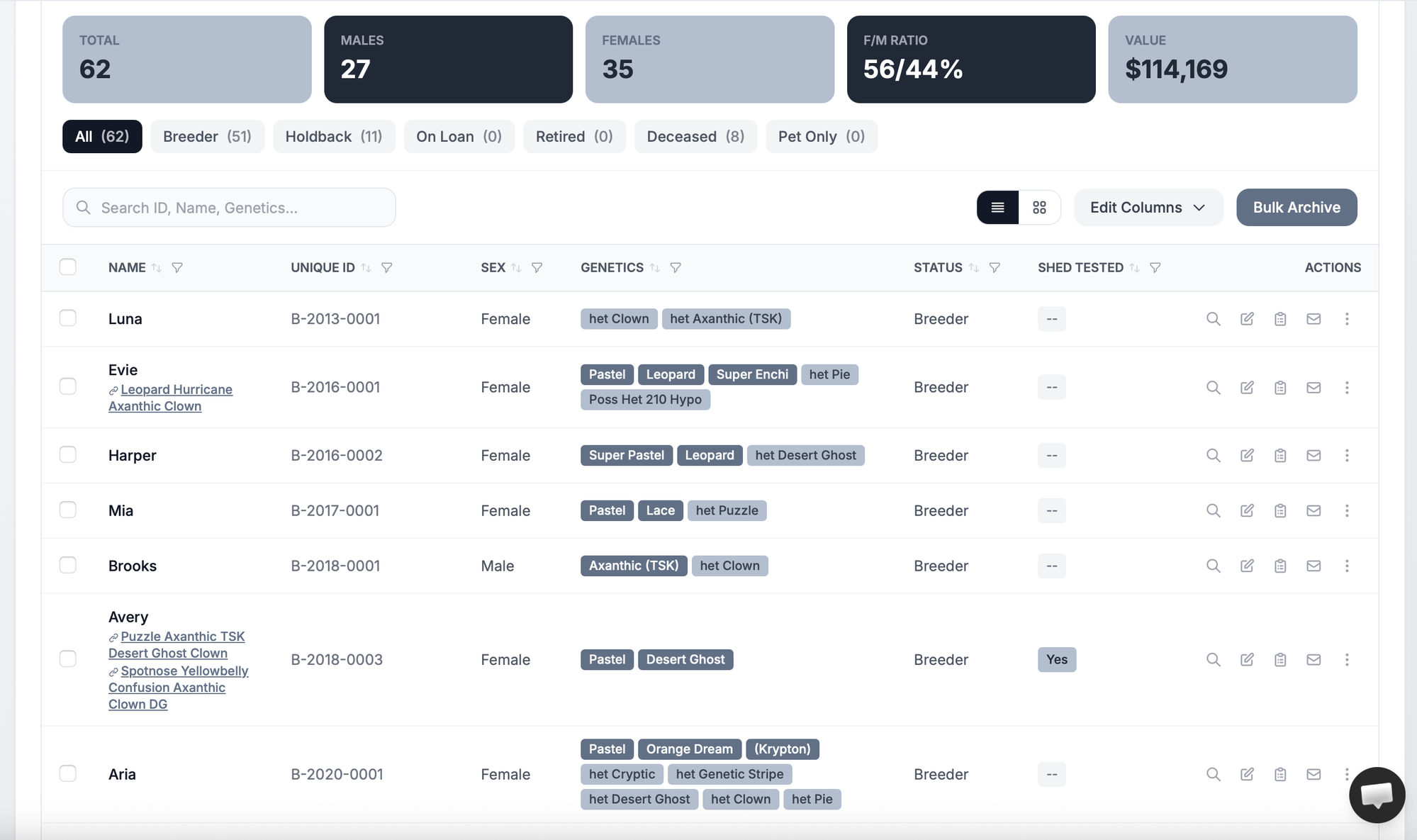The width and height of the screenshot is (1417, 840).
Task: Click the Bulk Archive button
Action: pos(1296,207)
